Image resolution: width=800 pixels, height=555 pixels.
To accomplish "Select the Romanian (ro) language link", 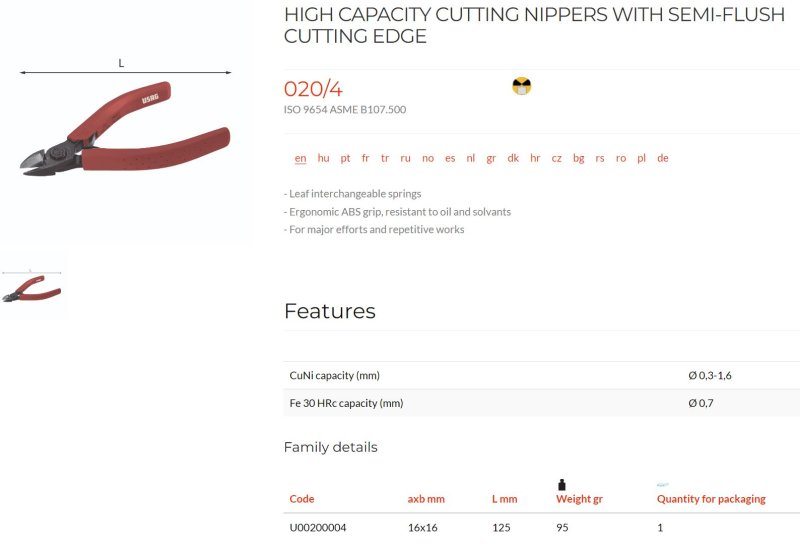I will tap(621, 158).
